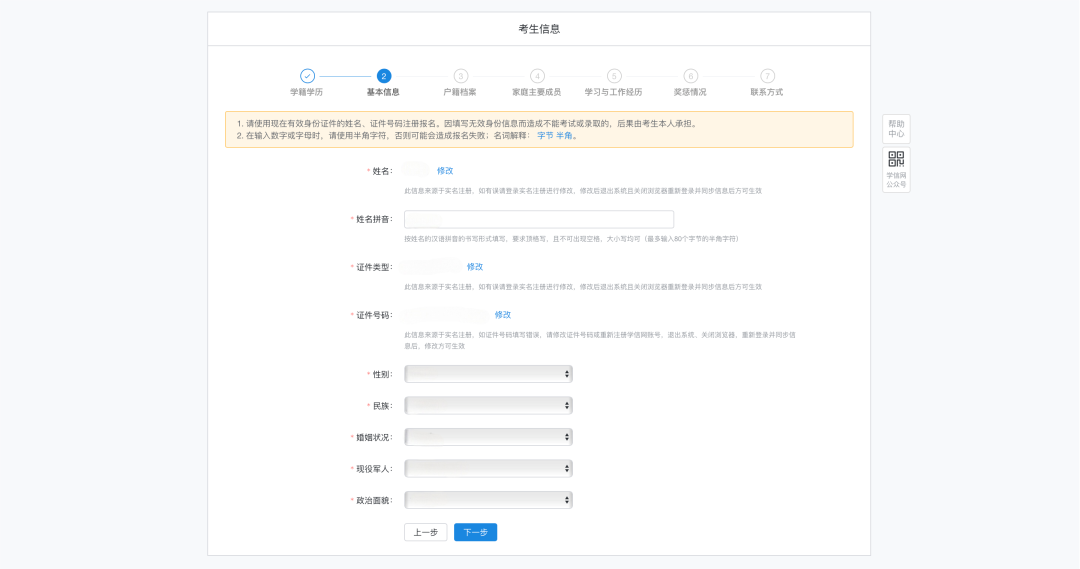Click the 学籍学历 step label
The image size is (1080, 569).
click(307, 92)
